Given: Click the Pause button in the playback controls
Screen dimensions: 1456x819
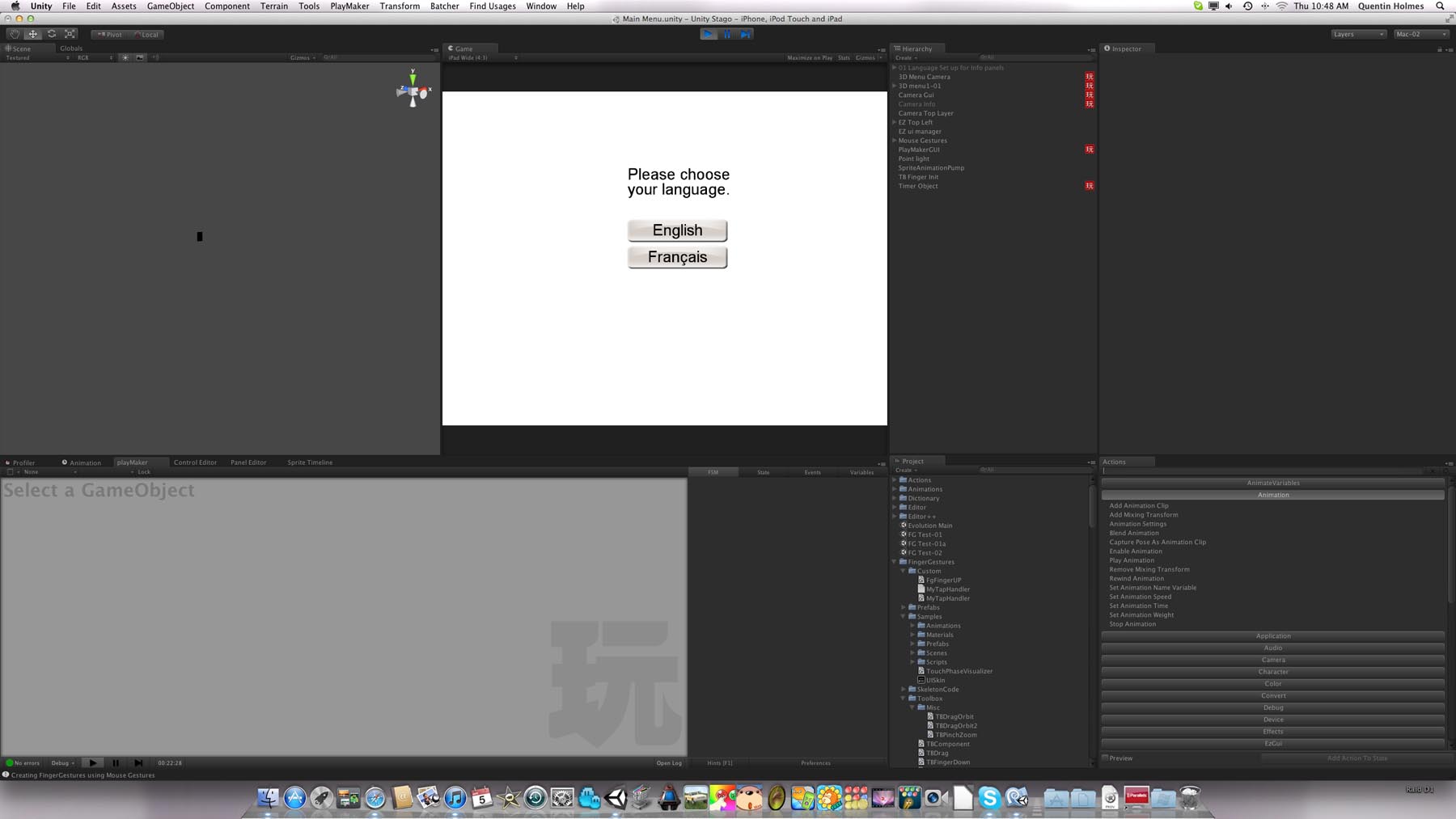Looking at the screenshot, I should coord(726,34).
